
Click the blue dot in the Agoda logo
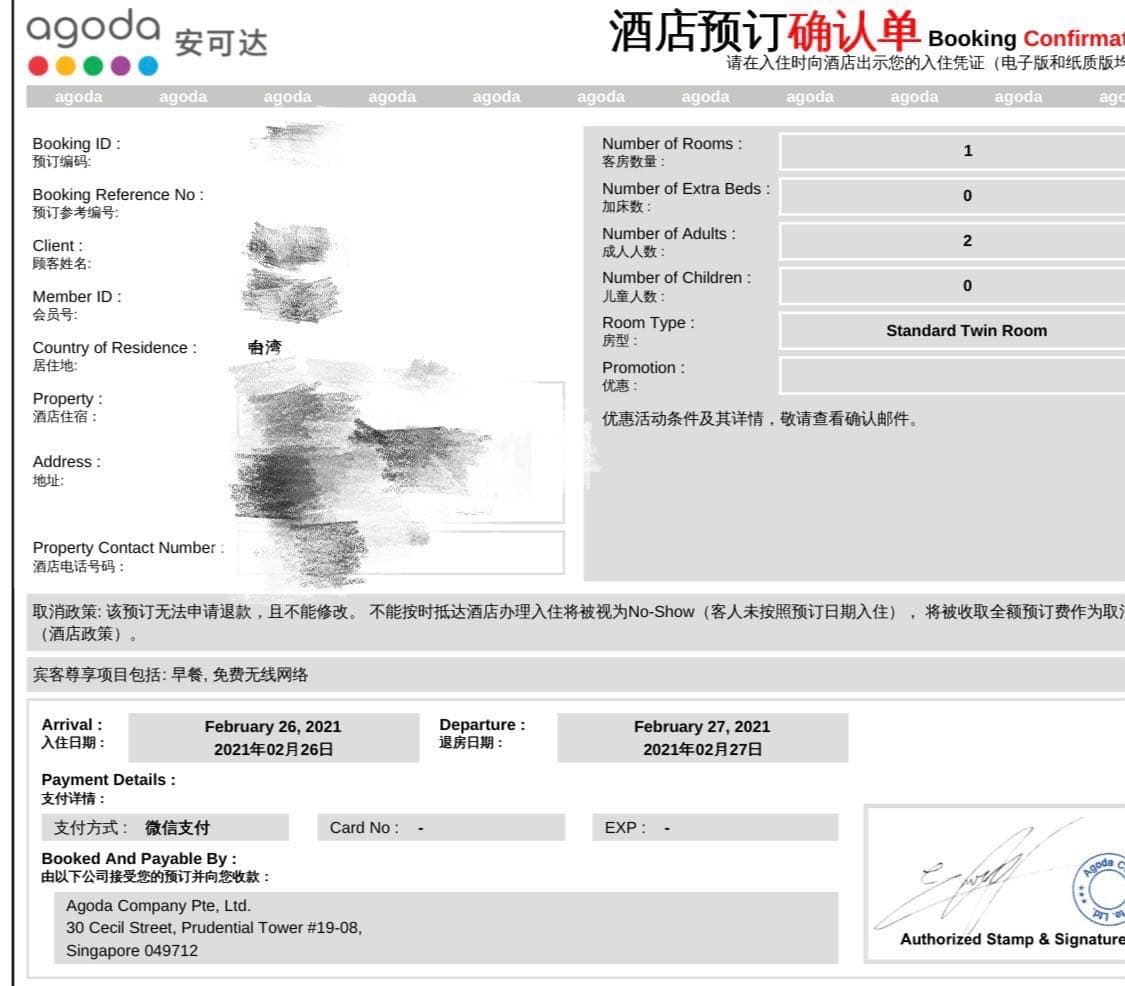[148, 66]
